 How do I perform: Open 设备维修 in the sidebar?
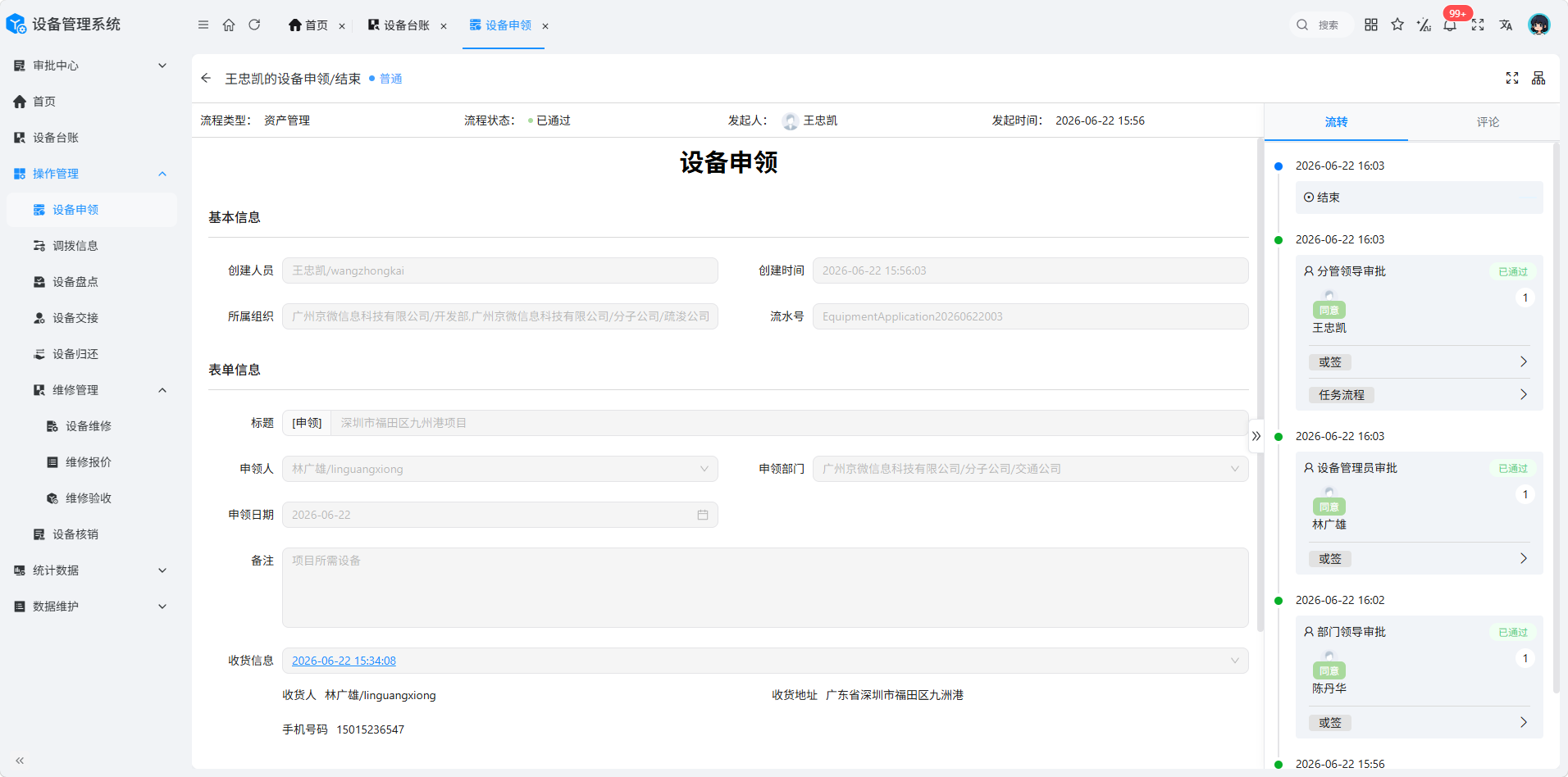pyautogui.click(x=90, y=426)
